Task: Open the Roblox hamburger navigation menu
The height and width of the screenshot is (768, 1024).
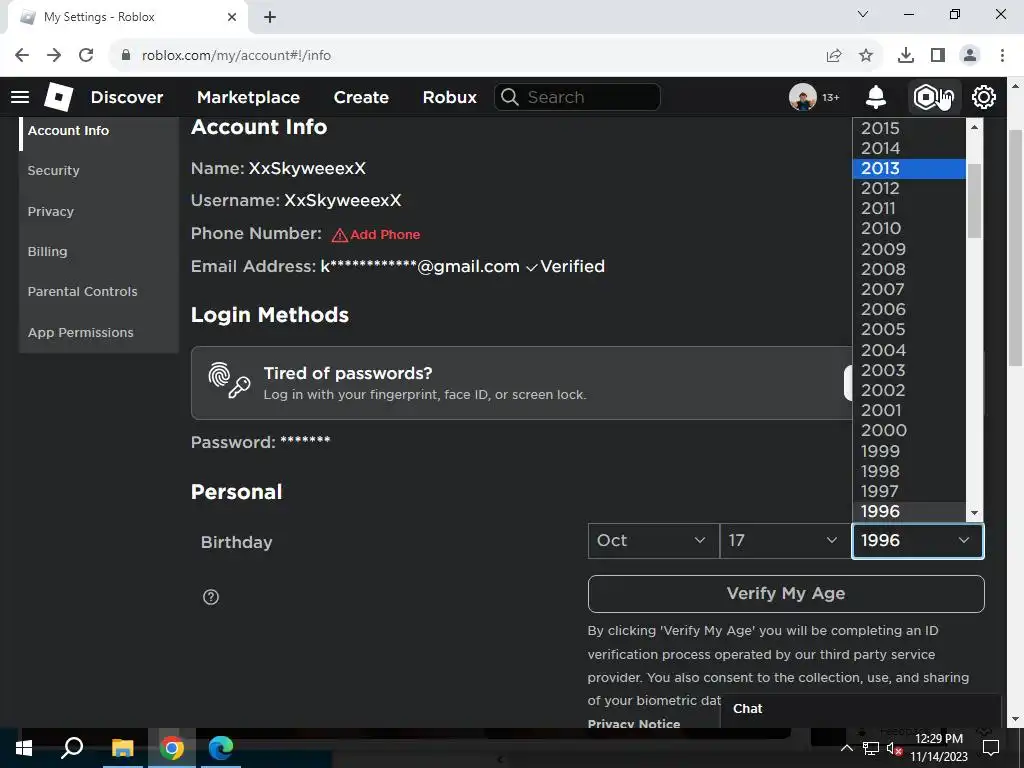Action: 20,97
